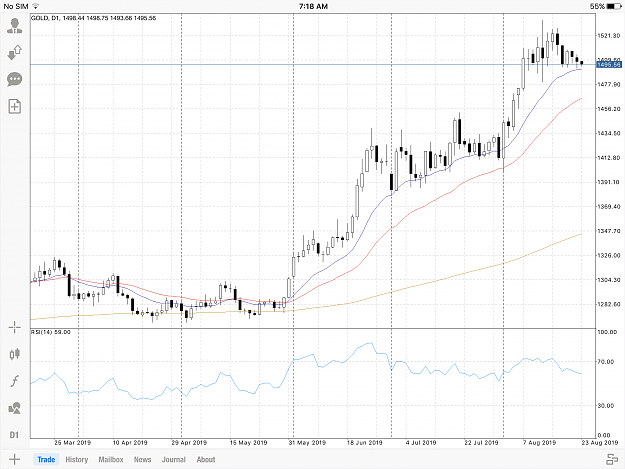Change the D1 timeframe selector
The width and height of the screenshot is (625, 469).
(14, 435)
